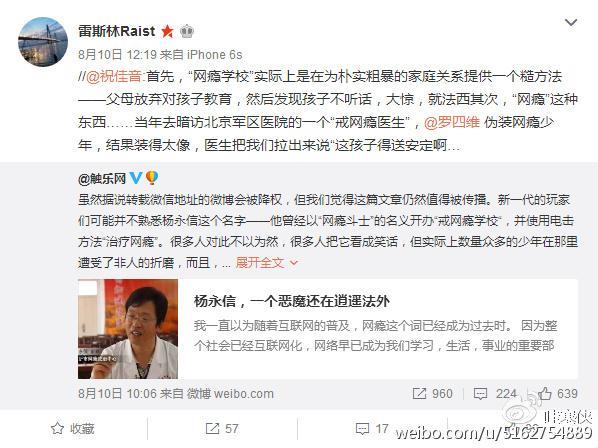The image size is (598, 448).
Task: Open comments button showing 17
Action: 372,429
